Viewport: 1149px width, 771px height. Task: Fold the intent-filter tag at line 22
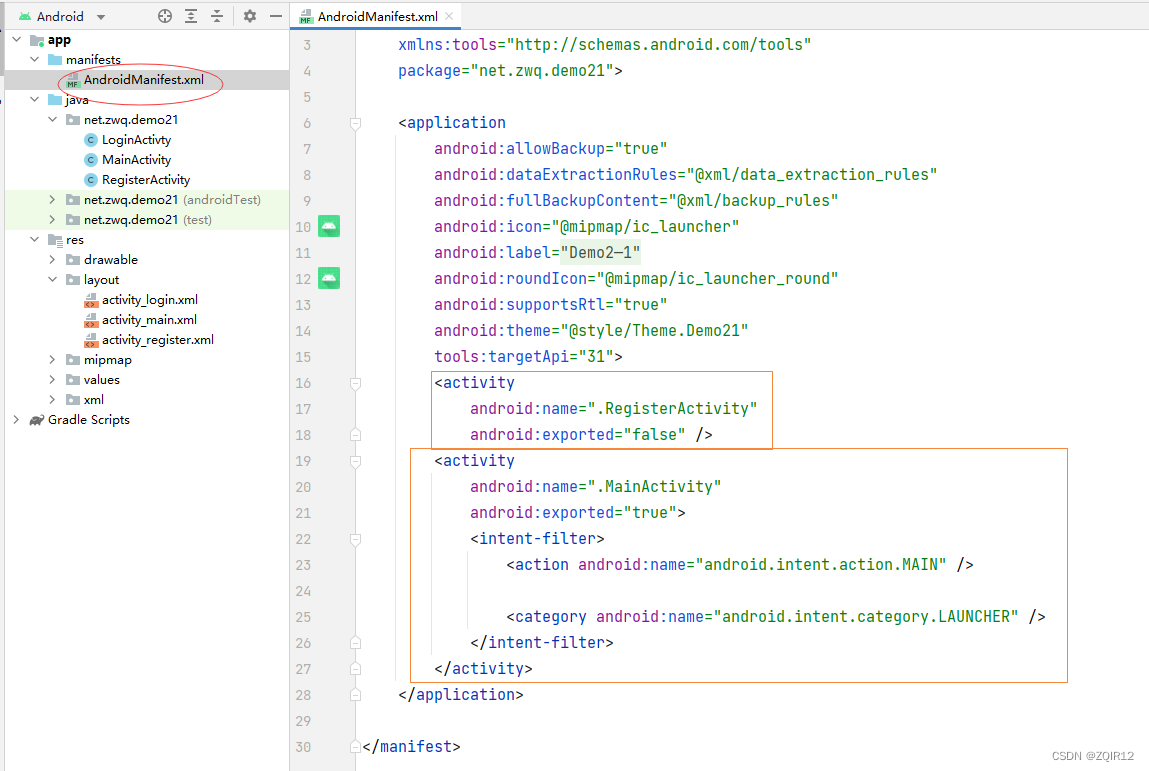(355, 539)
